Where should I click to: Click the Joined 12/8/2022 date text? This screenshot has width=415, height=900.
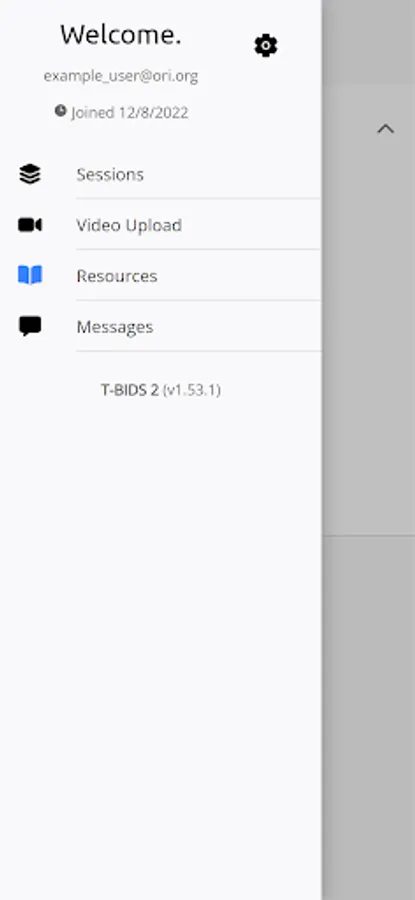(130, 112)
